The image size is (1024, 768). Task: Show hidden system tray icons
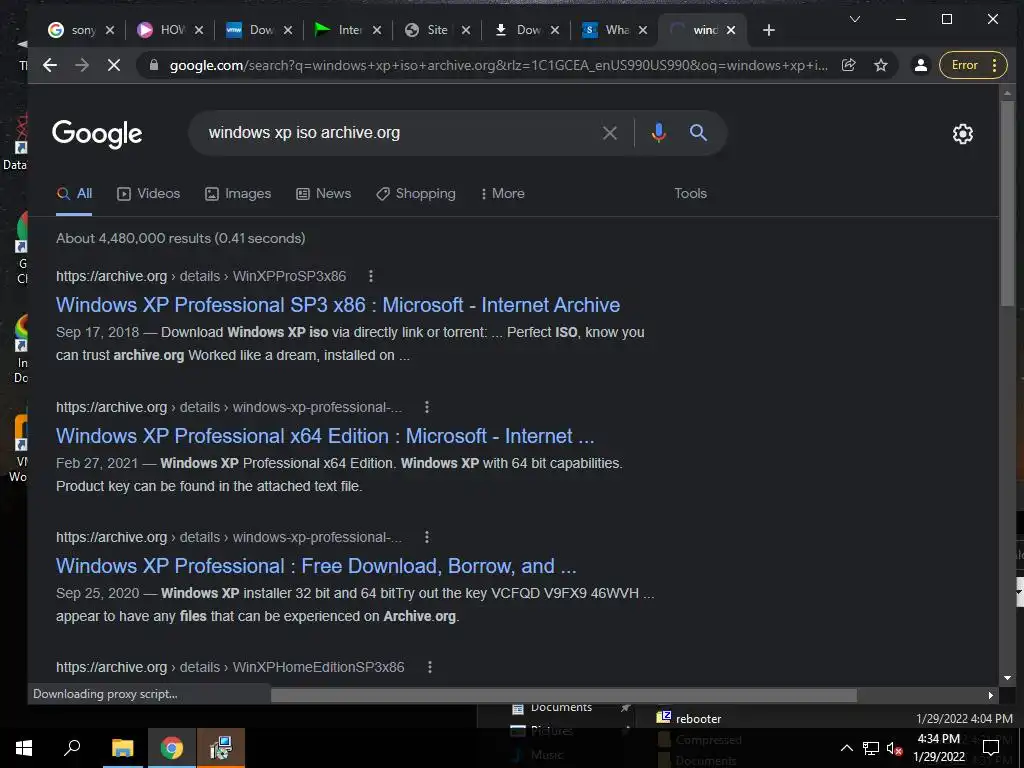846,748
